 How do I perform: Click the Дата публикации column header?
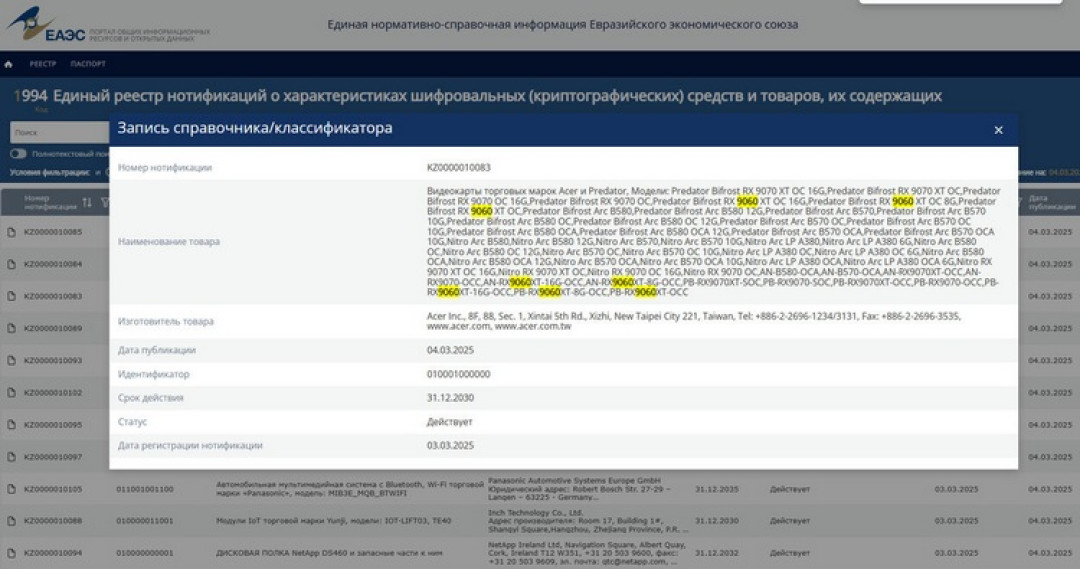[1051, 203]
